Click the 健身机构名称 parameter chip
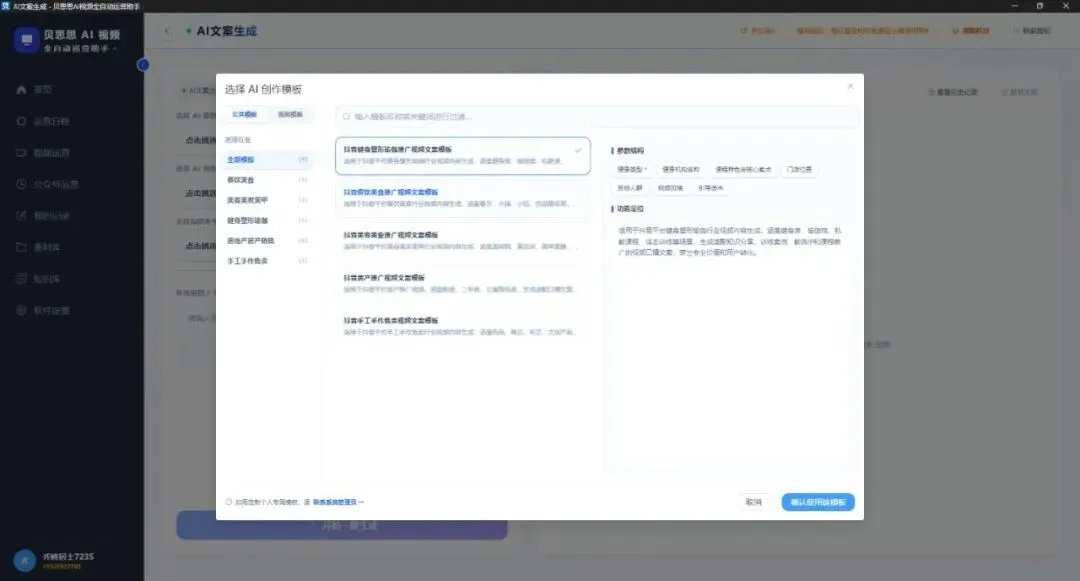The height and width of the screenshot is (581, 1080). [681, 169]
